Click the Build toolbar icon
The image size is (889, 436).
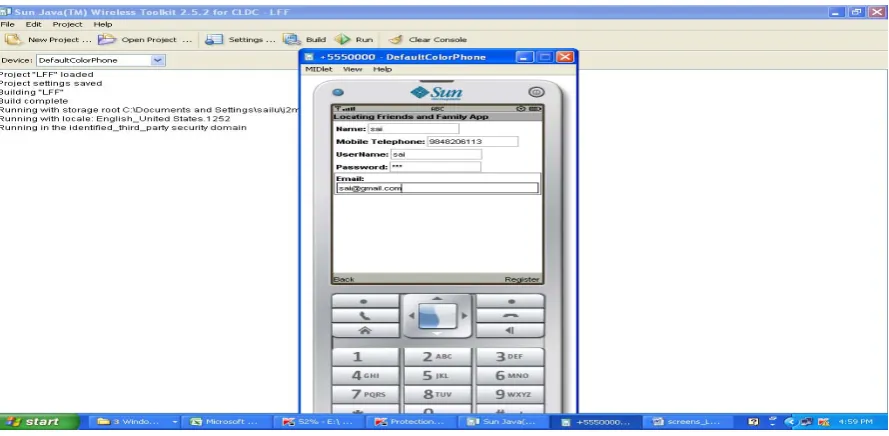[x=291, y=40]
